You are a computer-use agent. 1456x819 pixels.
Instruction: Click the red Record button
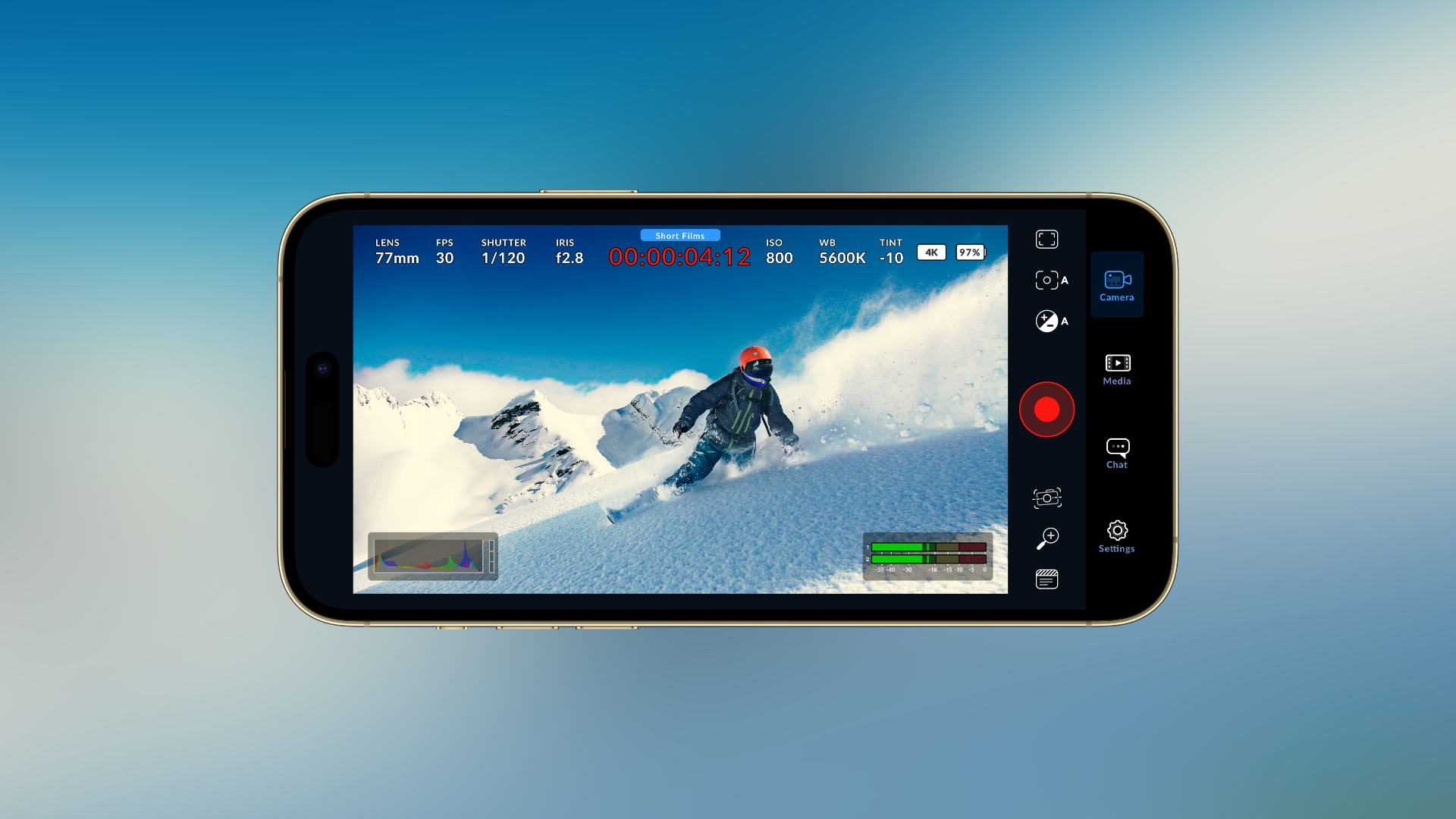(x=1046, y=409)
